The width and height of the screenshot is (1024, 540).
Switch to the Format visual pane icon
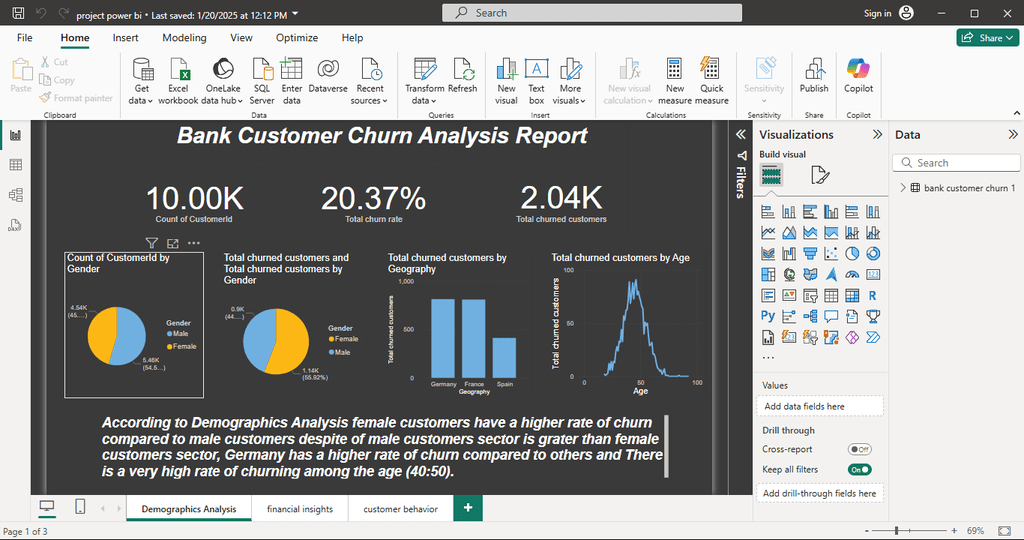pos(820,175)
